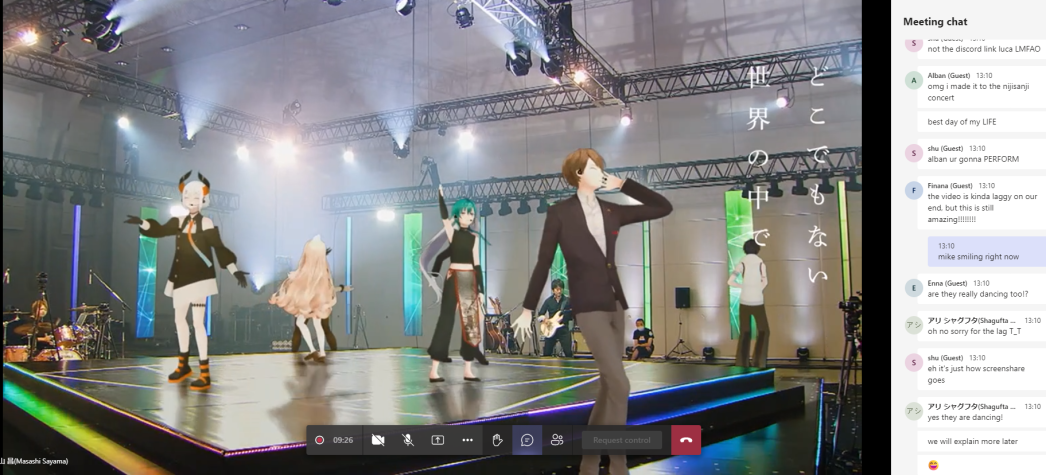Click the red recording indicator icon
The height and width of the screenshot is (475, 1046).
[x=320, y=440]
